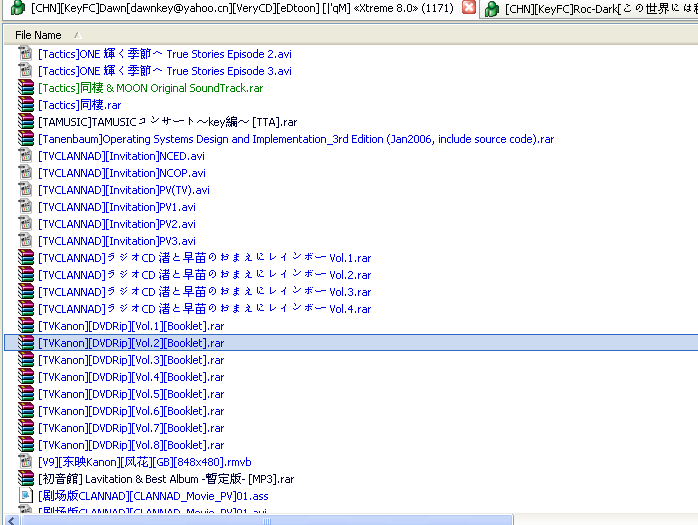Select TAMUSIC key編 [TTA].rar file
This screenshot has width=698, height=525.
point(167,122)
